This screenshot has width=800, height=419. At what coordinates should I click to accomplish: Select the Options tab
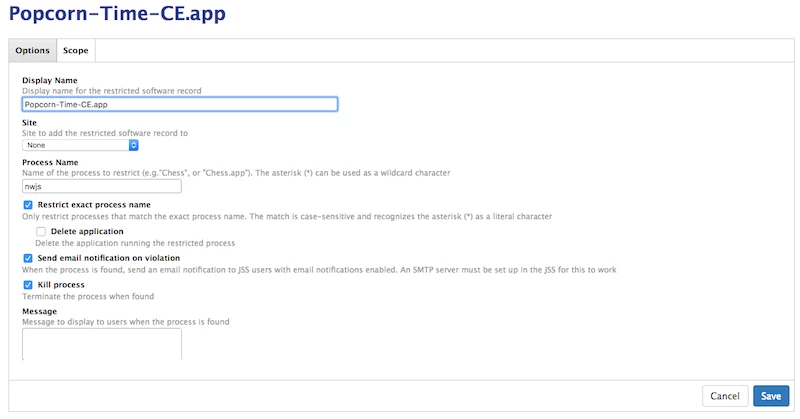(33, 51)
